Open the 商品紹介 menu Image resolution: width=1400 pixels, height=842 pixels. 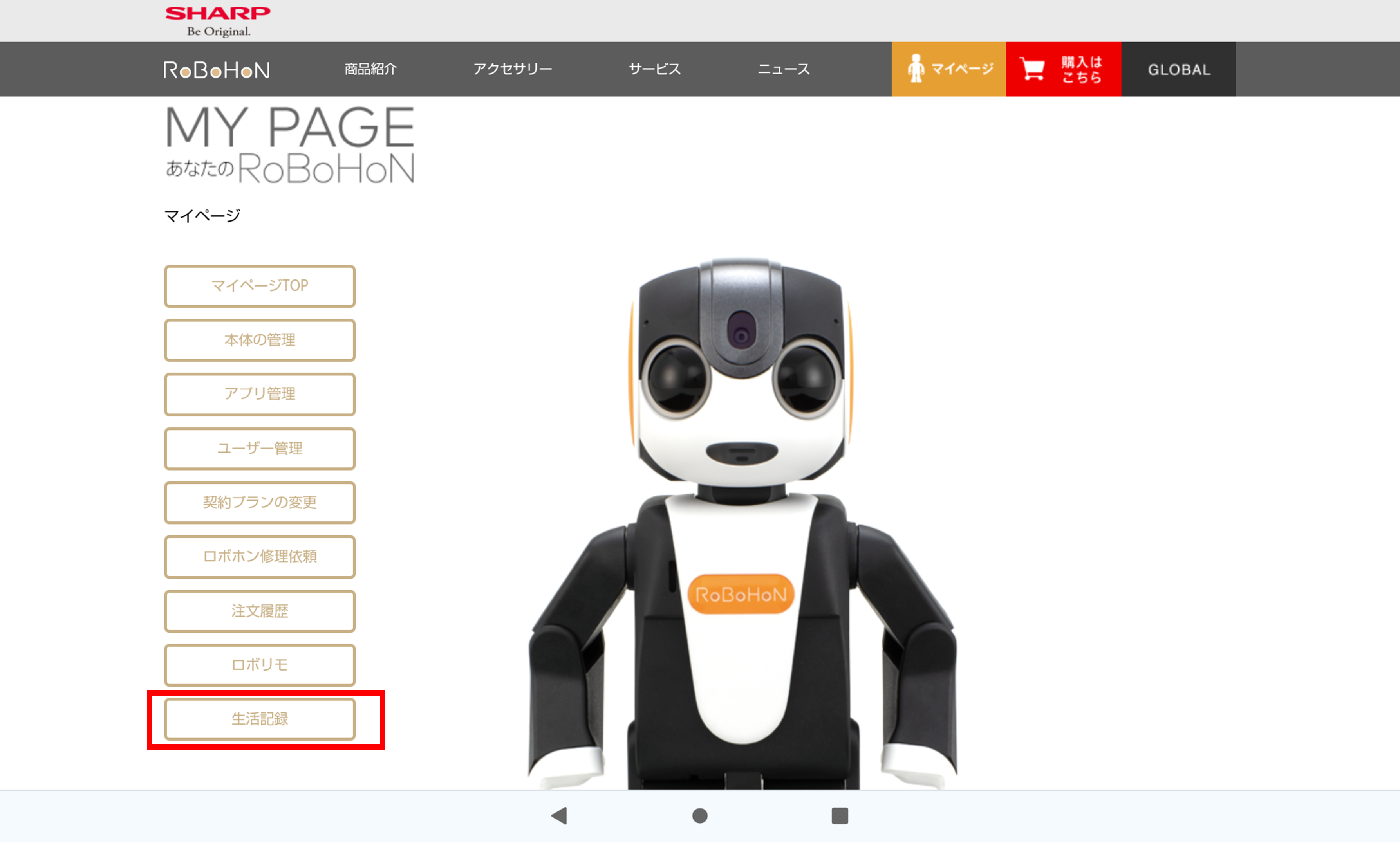[370, 69]
